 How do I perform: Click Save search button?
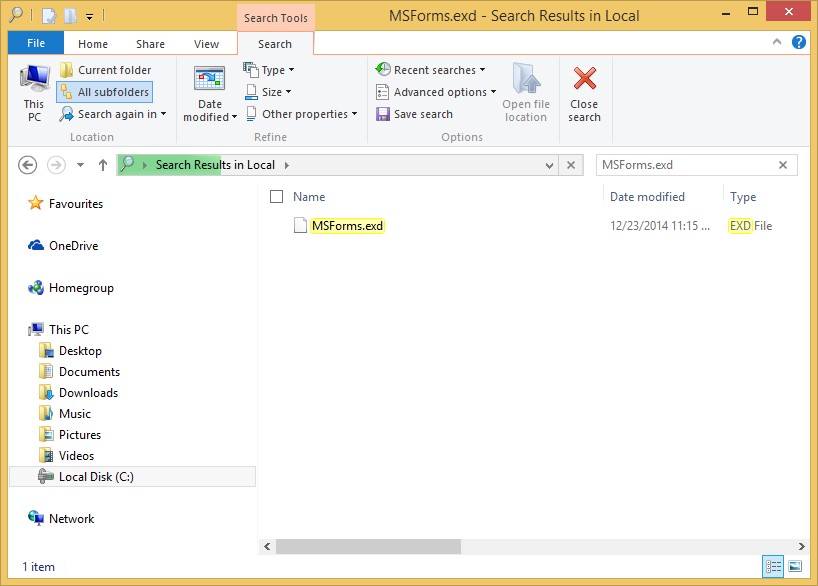(415, 114)
